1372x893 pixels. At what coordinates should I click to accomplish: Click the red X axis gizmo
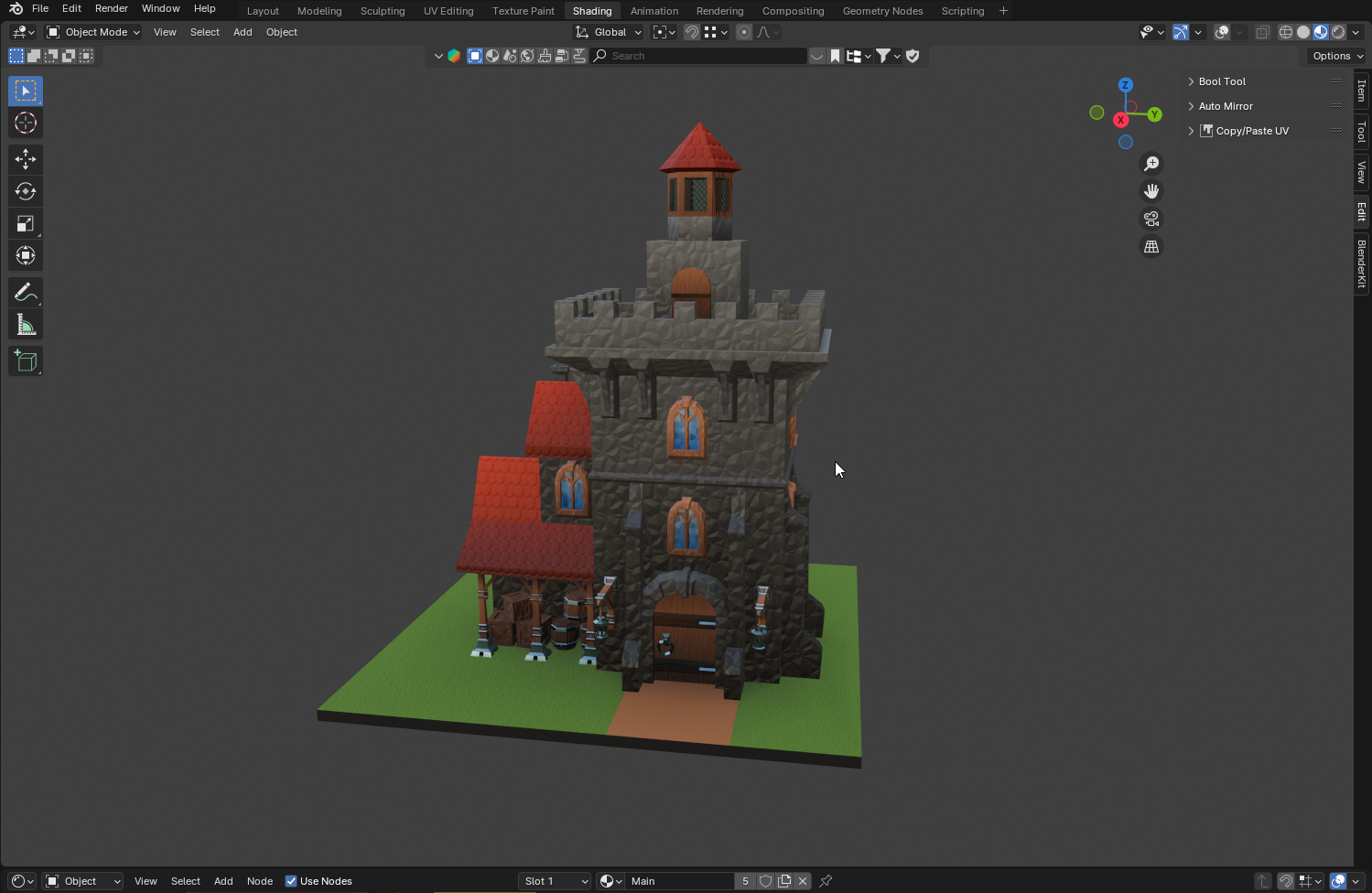[x=1120, y=120]
